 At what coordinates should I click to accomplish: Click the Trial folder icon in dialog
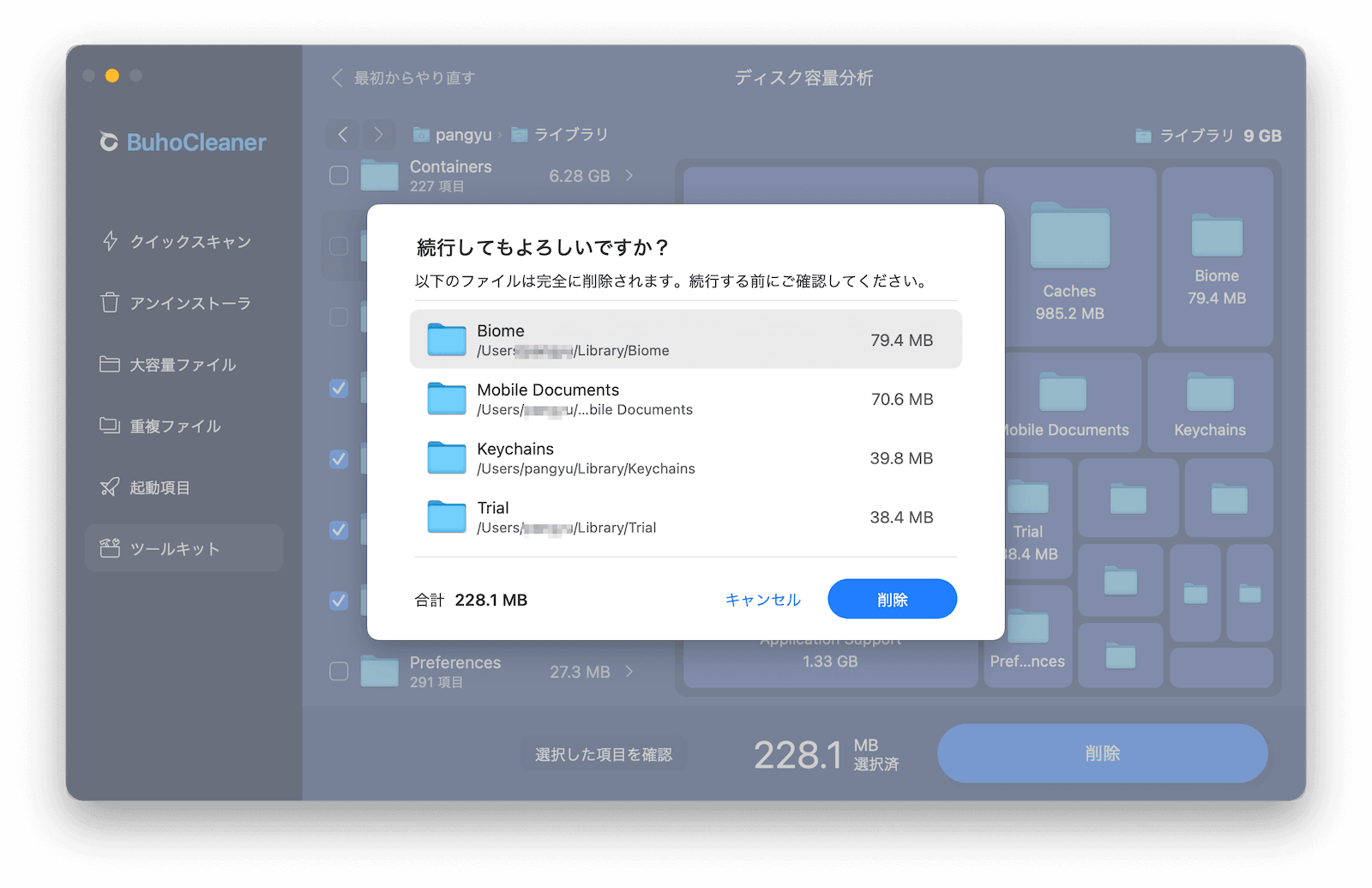pos(447,517)
